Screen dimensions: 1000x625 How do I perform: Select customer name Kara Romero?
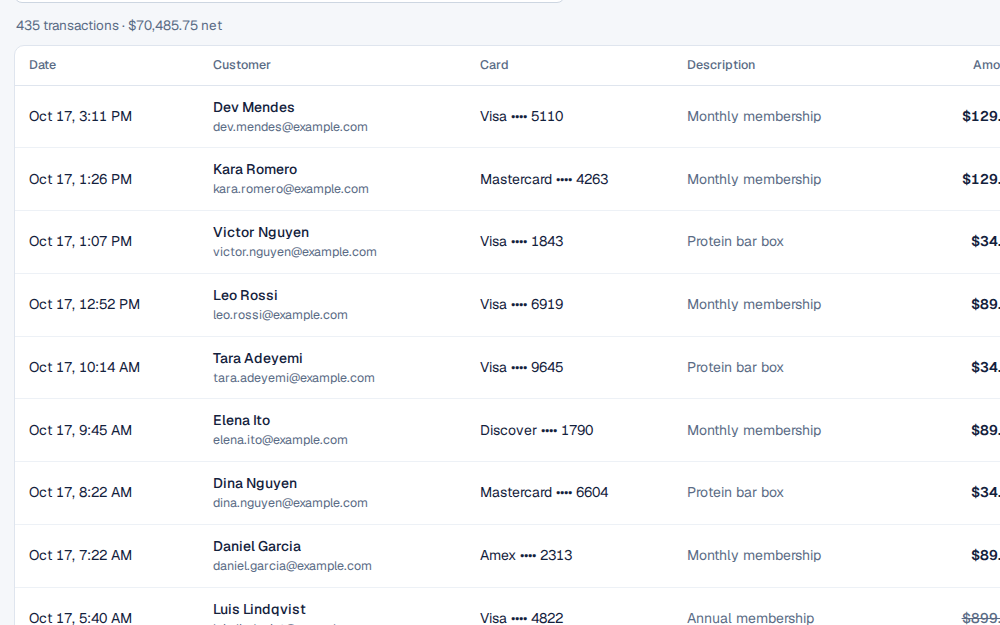pyautogui.click(x=255, y=170)
